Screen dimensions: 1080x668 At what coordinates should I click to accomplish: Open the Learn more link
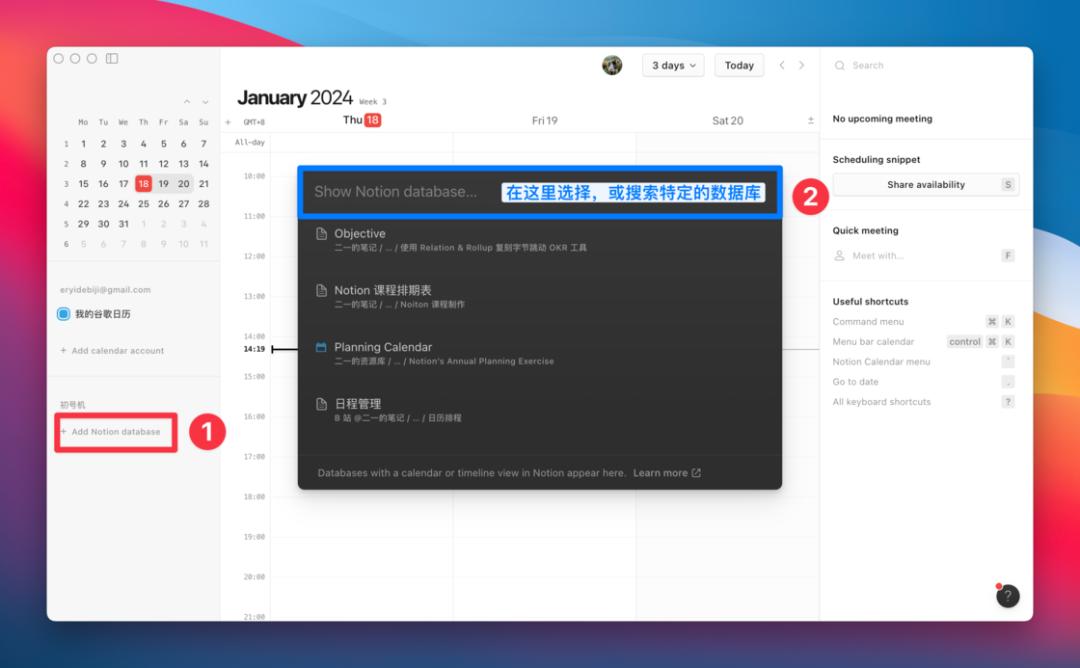(x=667, y=473)
